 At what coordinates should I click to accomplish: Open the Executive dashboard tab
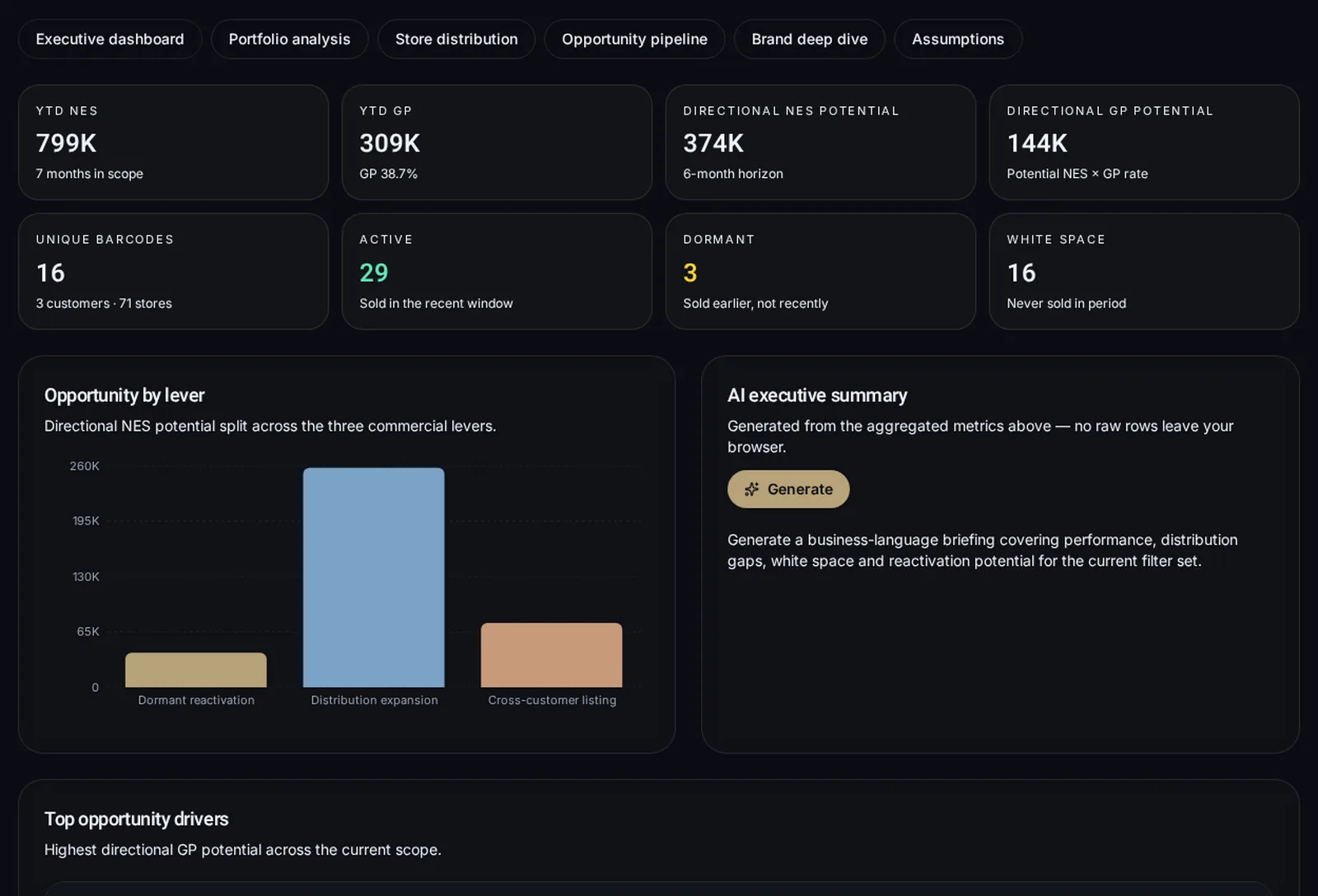coord(110,40)
